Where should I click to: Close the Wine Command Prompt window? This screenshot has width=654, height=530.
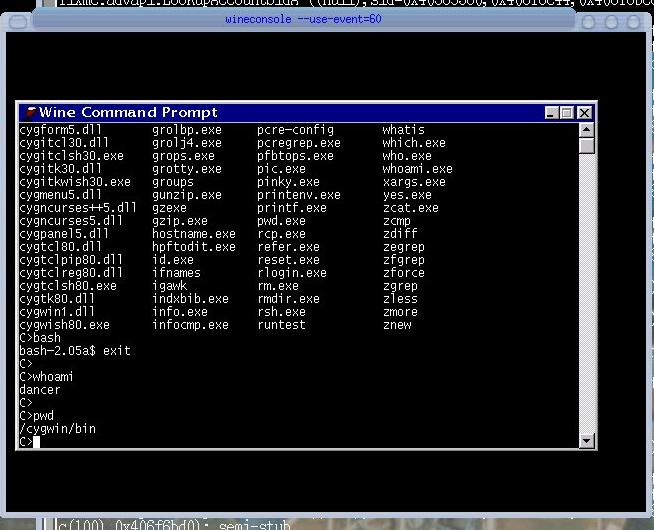[585, 113]
